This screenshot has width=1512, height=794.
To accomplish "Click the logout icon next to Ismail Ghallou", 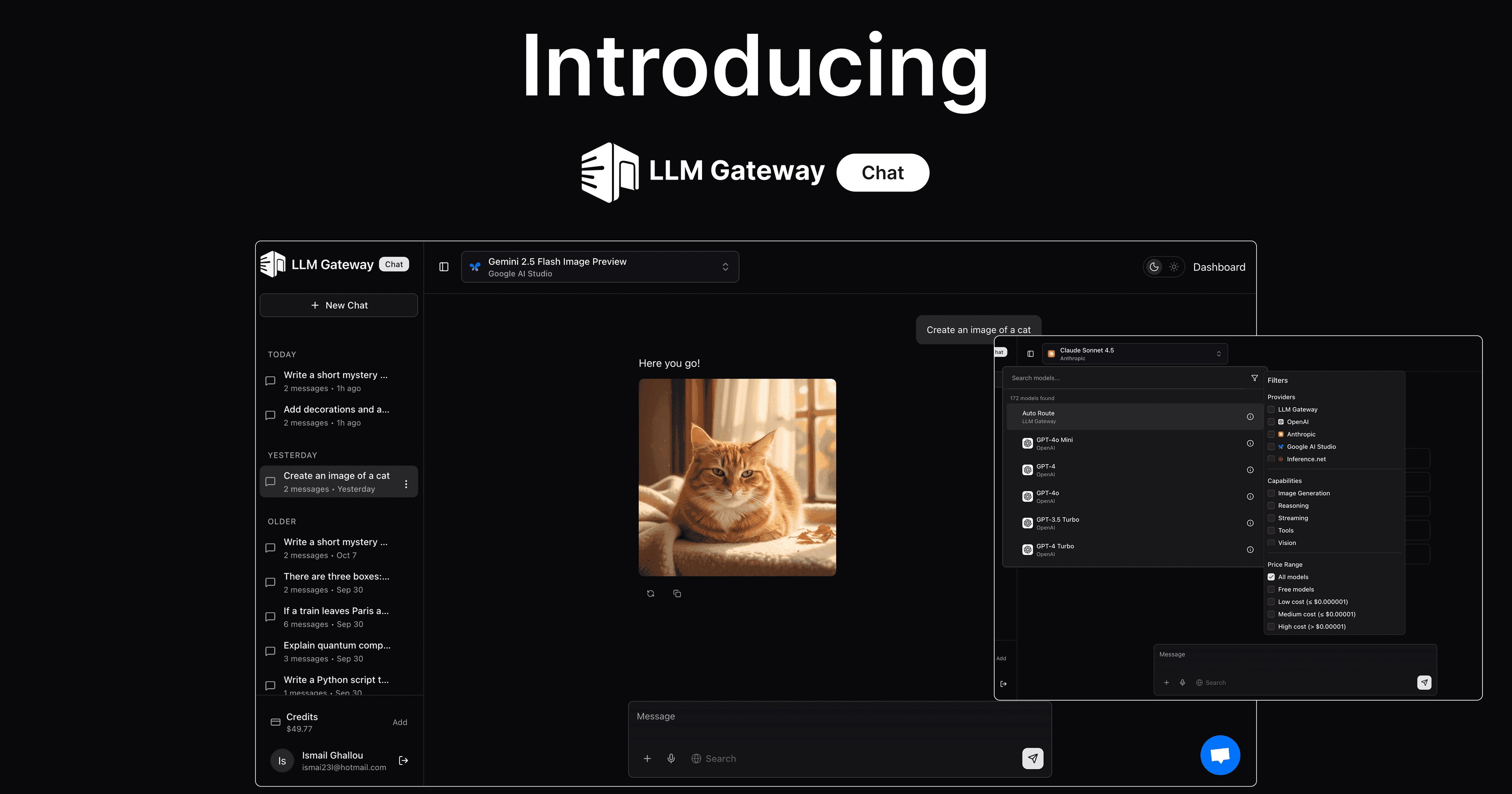I will [x=403, y=760].
